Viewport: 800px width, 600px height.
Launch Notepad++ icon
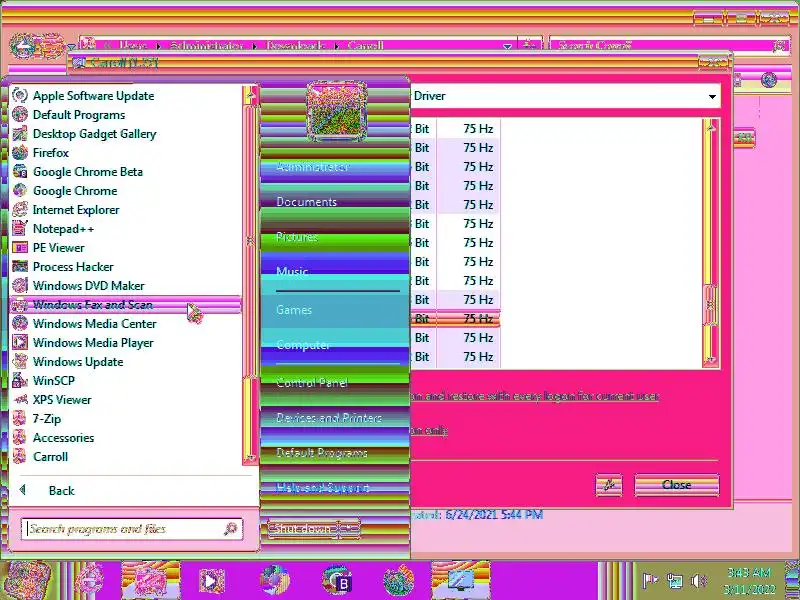pos(20,229)
